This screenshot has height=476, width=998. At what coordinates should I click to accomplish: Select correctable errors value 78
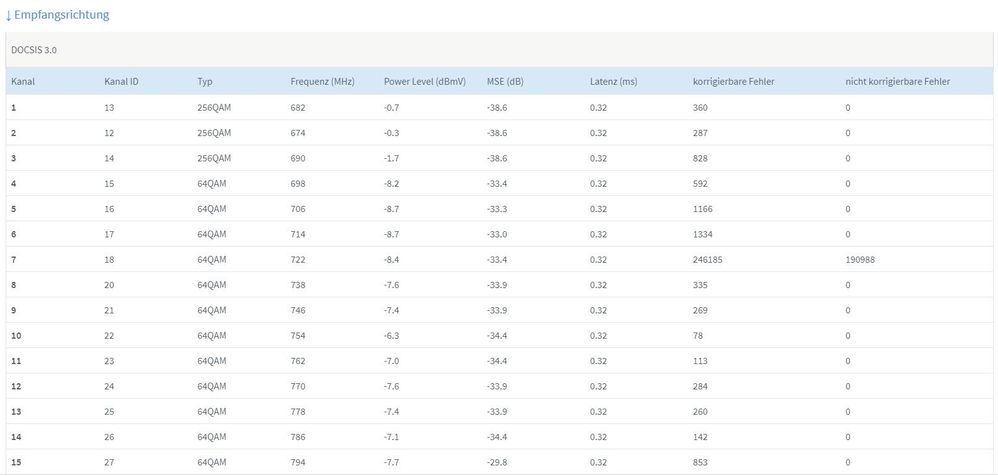[x=698, y=336]
